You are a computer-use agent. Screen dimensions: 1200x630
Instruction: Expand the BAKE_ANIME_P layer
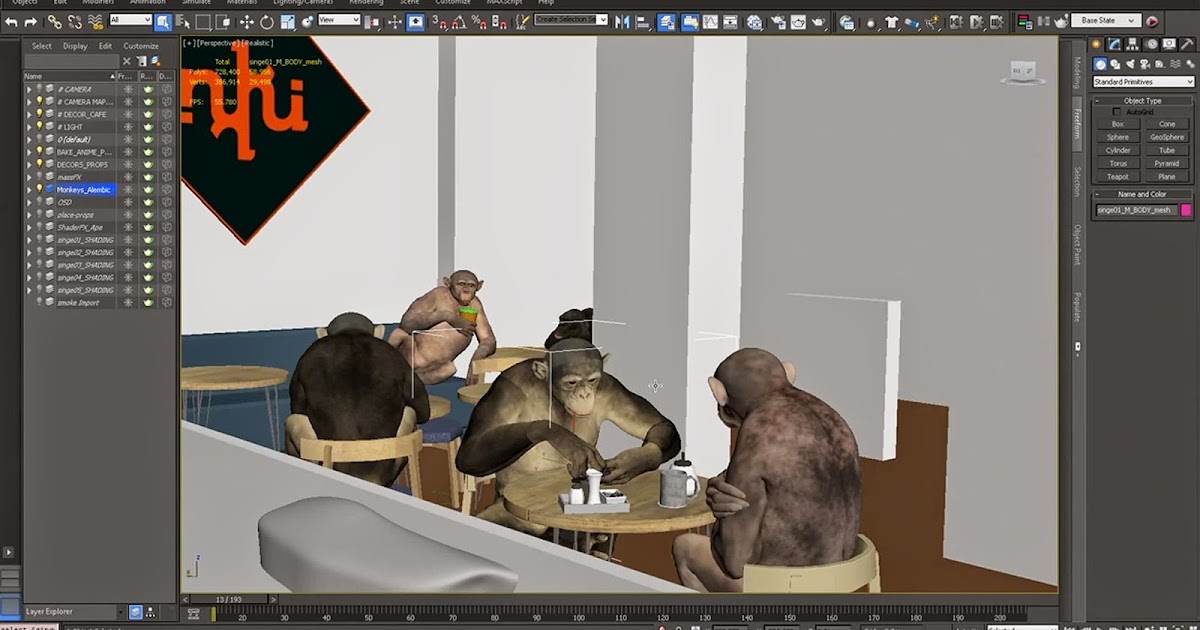[x=29, y=152]
